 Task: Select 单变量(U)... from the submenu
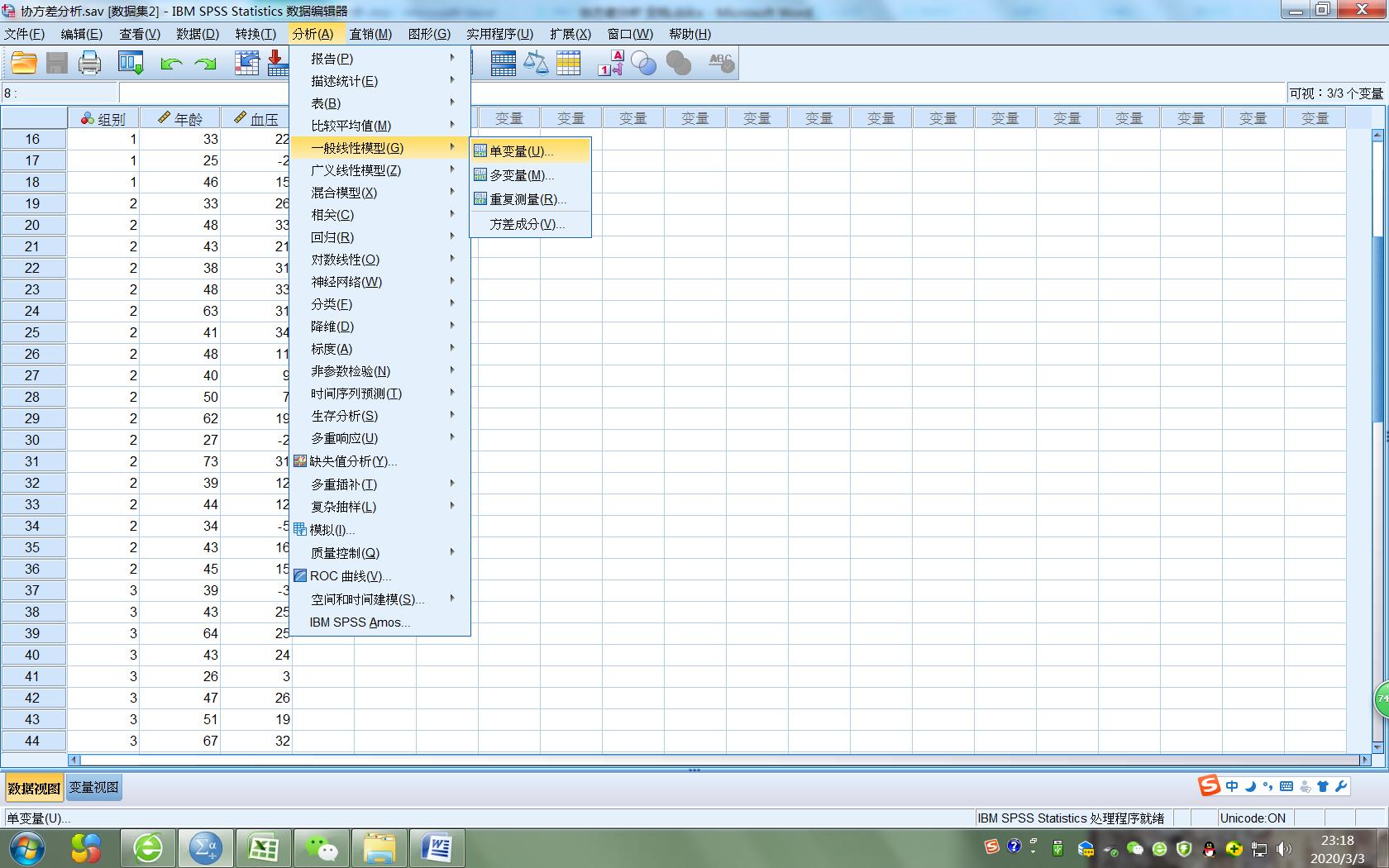pyautogui.click(x=530, y=151)
